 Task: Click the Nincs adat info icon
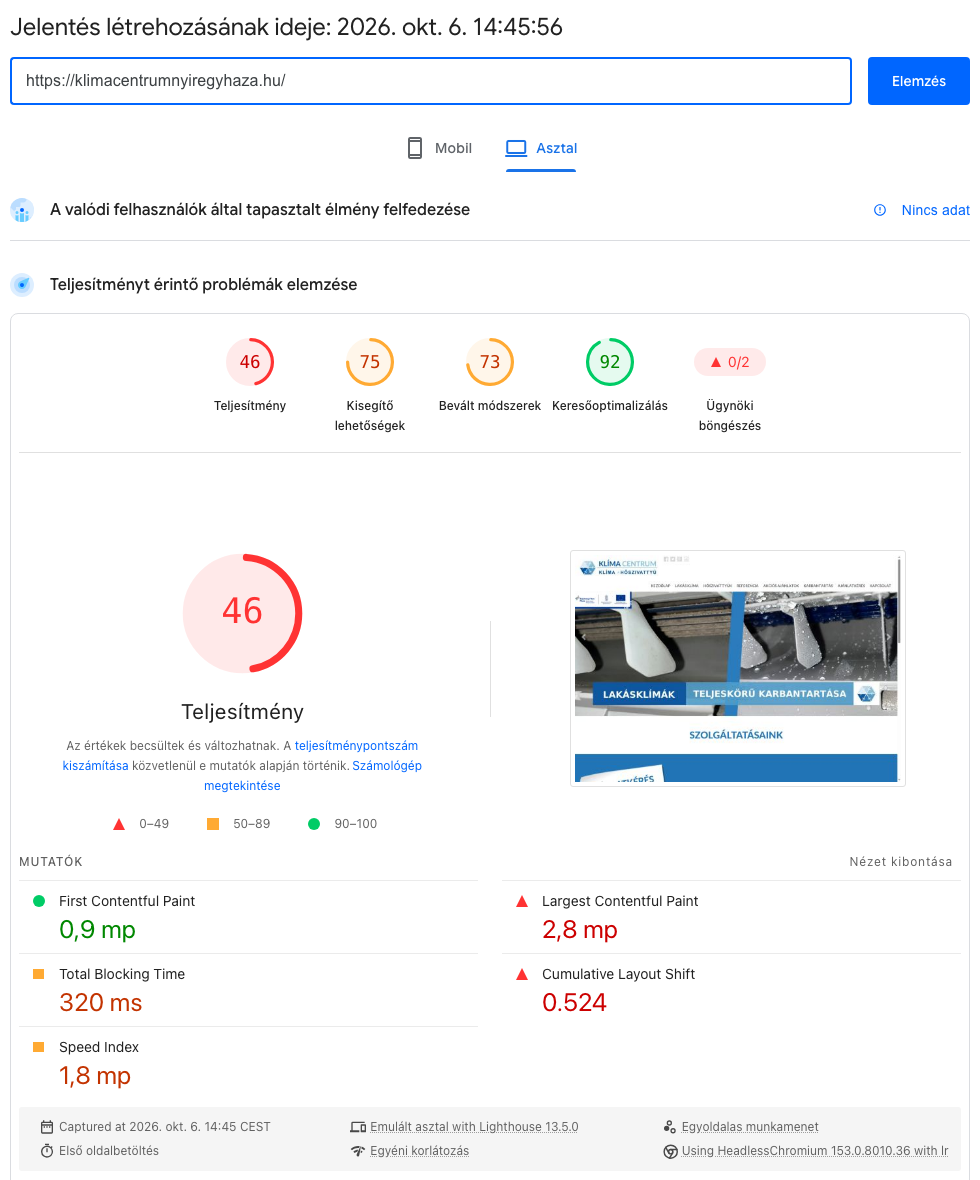tap(880, 210)
